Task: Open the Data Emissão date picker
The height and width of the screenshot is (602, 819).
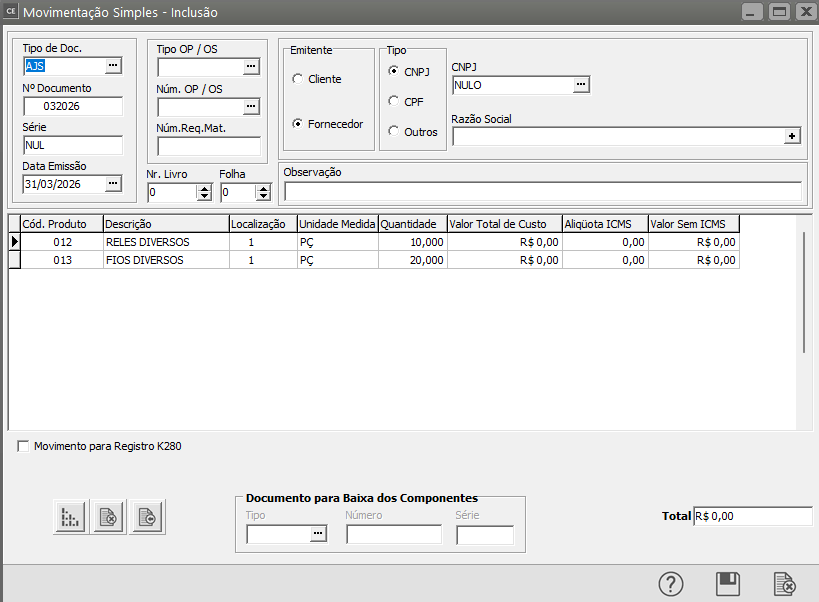Action: click(113, 184)
